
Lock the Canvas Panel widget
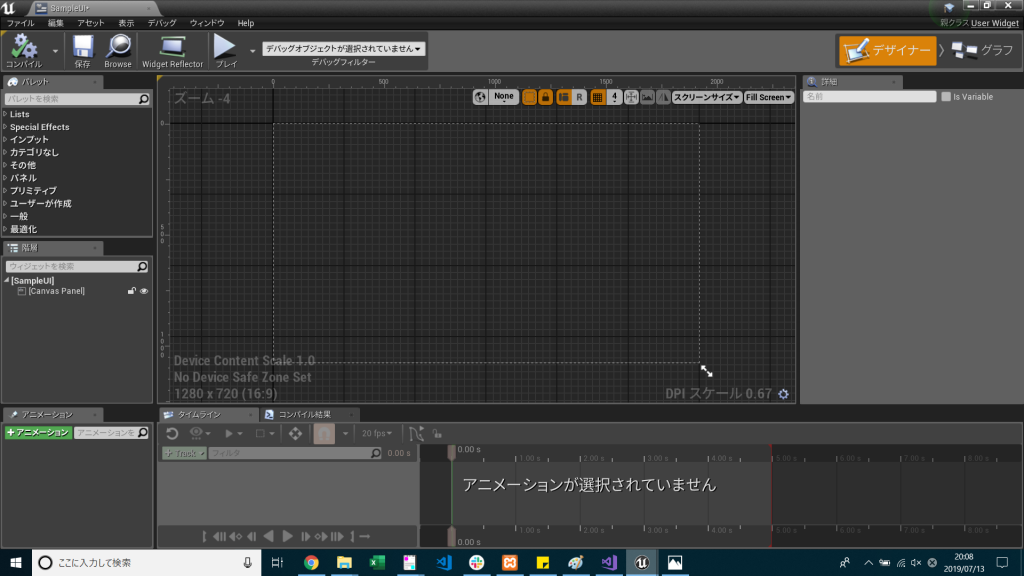pos(132,290)
